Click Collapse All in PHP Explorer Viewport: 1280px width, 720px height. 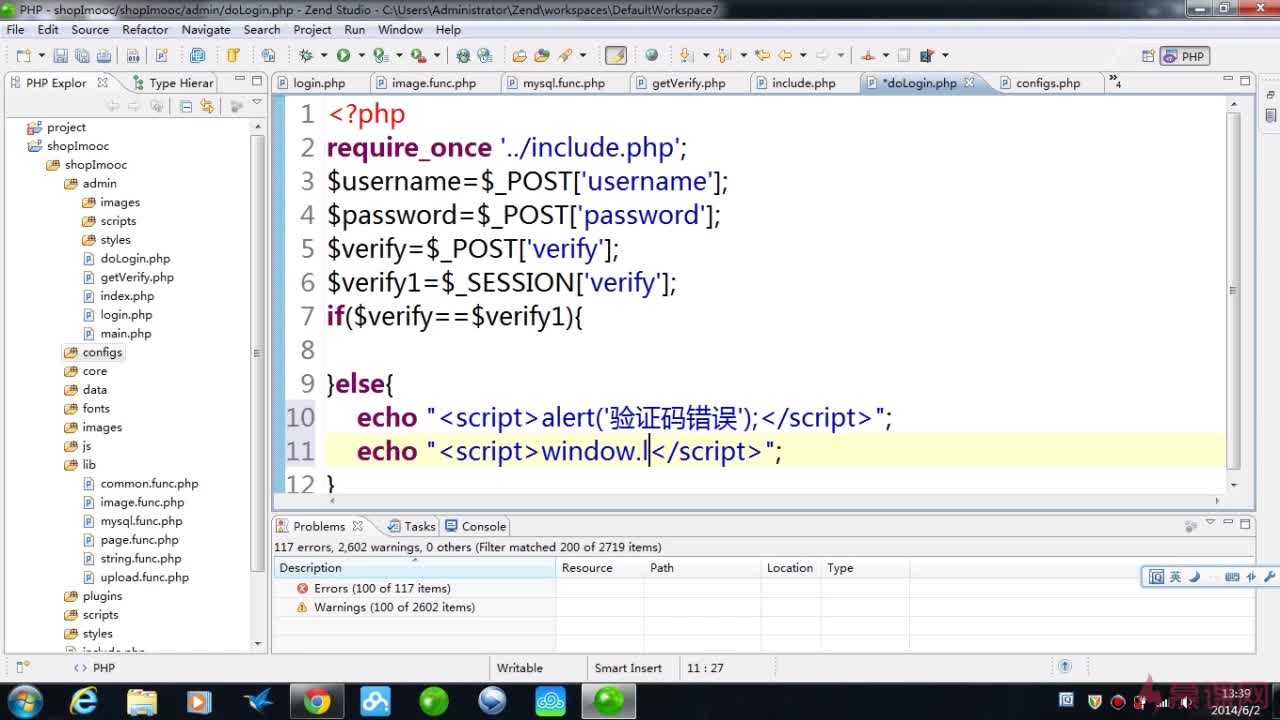[186, 106]
